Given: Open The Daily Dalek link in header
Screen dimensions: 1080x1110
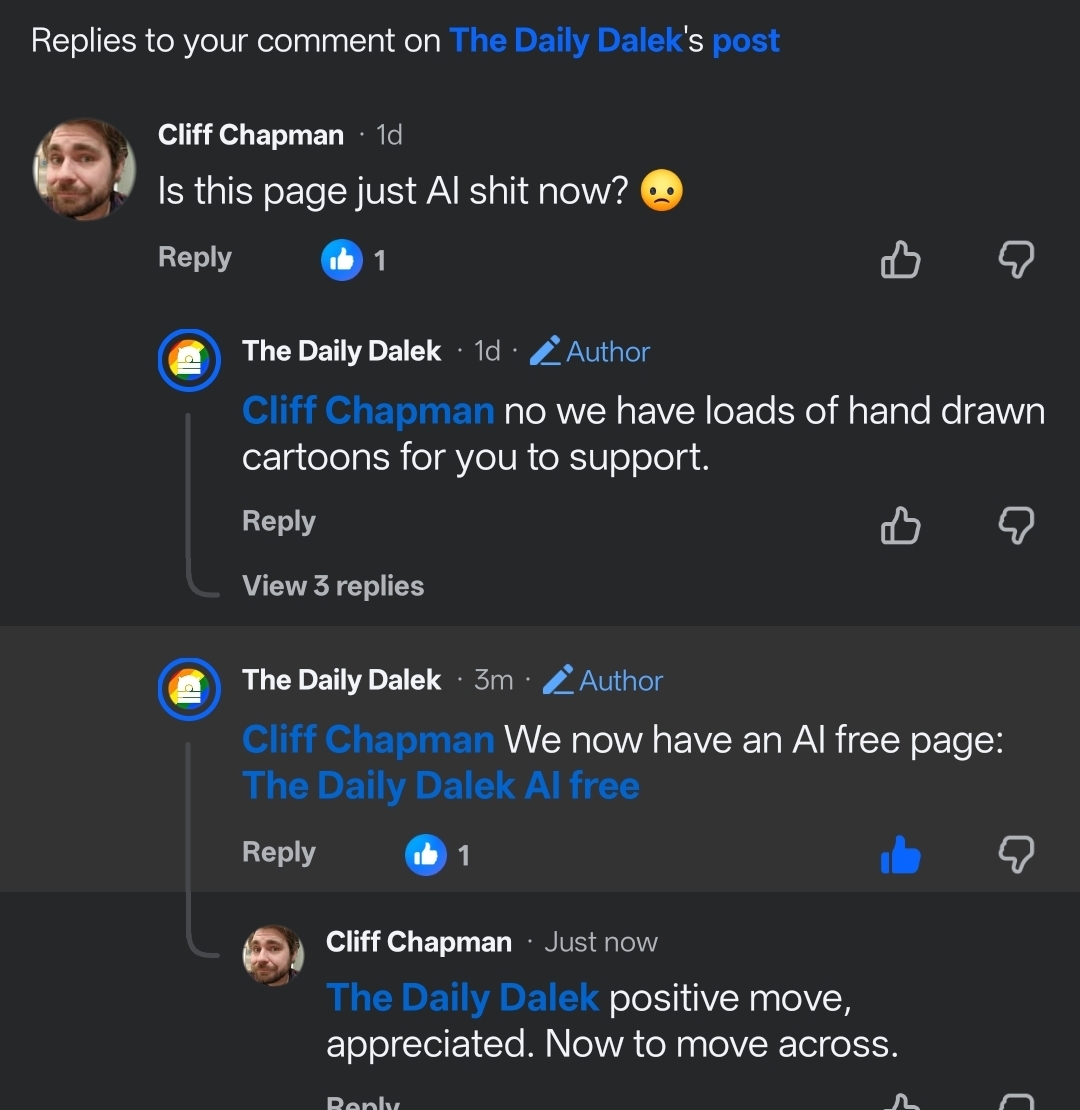Looking at the screenshot, I should (x=566, y=41).
